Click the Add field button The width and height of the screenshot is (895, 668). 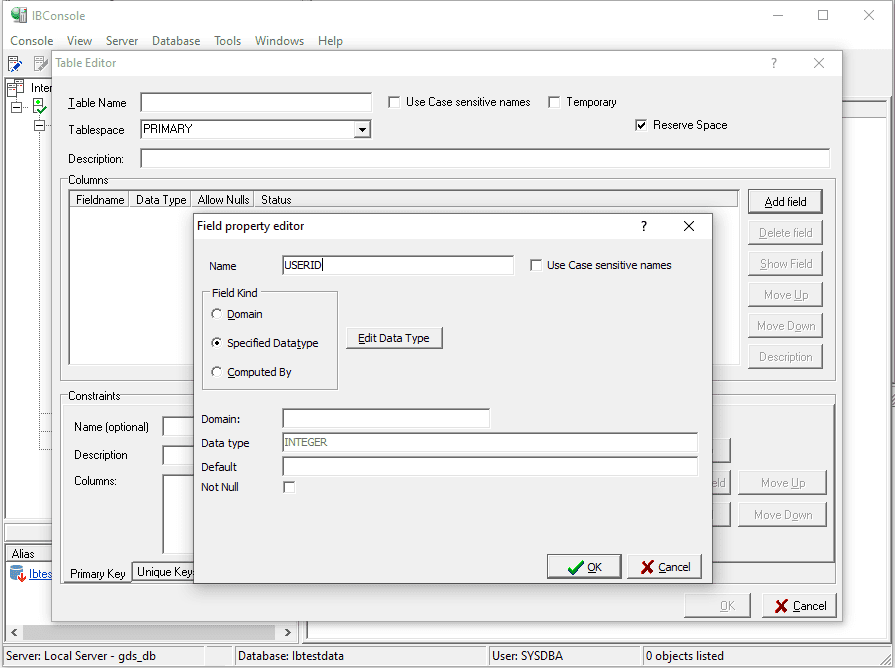784,201
